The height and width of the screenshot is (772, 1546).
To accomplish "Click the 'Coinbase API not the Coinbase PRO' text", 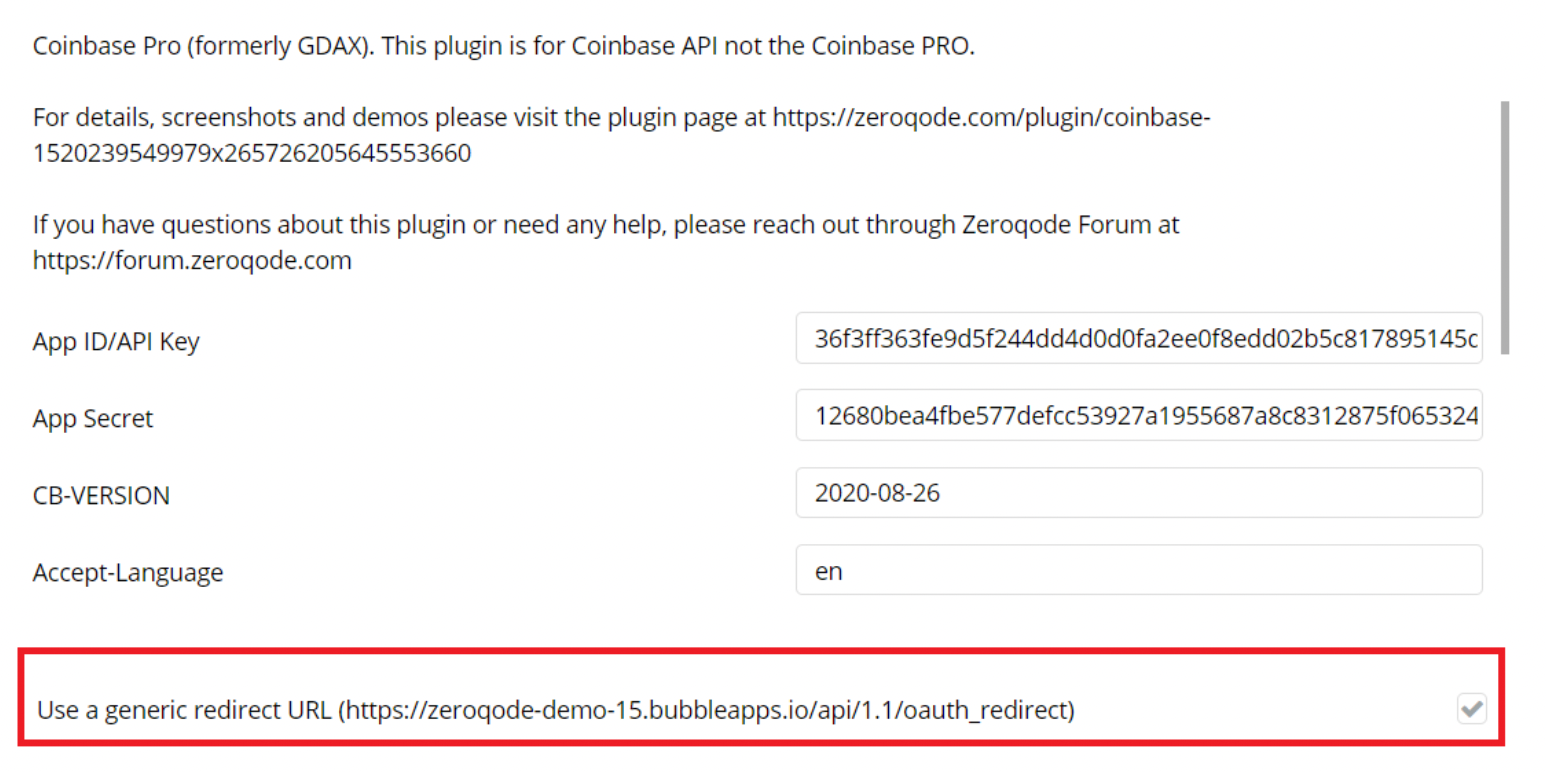I will tap(770, 47).
